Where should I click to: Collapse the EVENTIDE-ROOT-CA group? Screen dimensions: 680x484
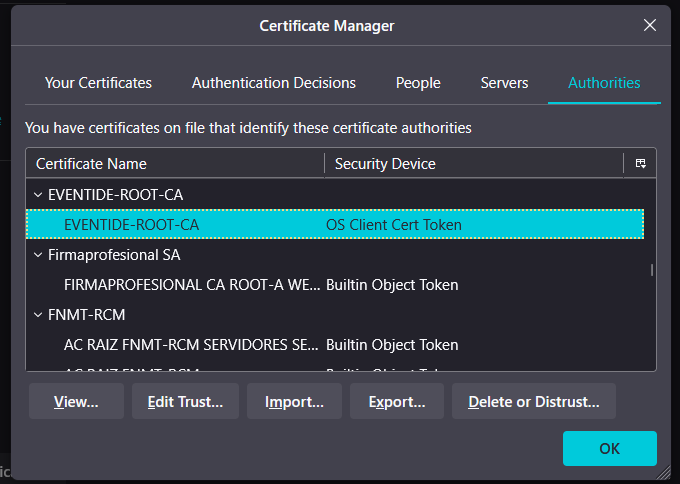(38, 195)
